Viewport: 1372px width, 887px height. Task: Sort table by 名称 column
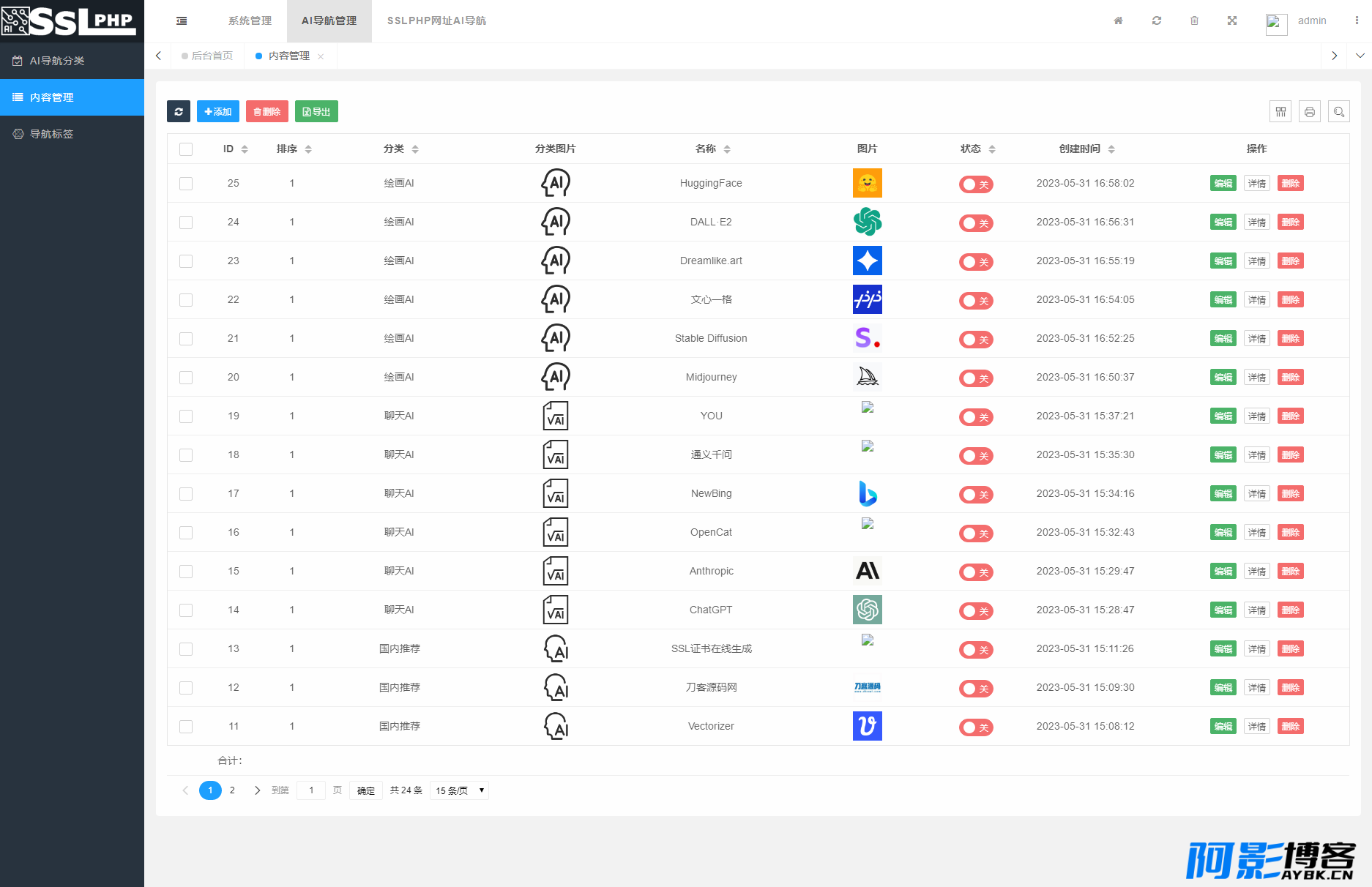pyautogui.click(x=727, y=149)
